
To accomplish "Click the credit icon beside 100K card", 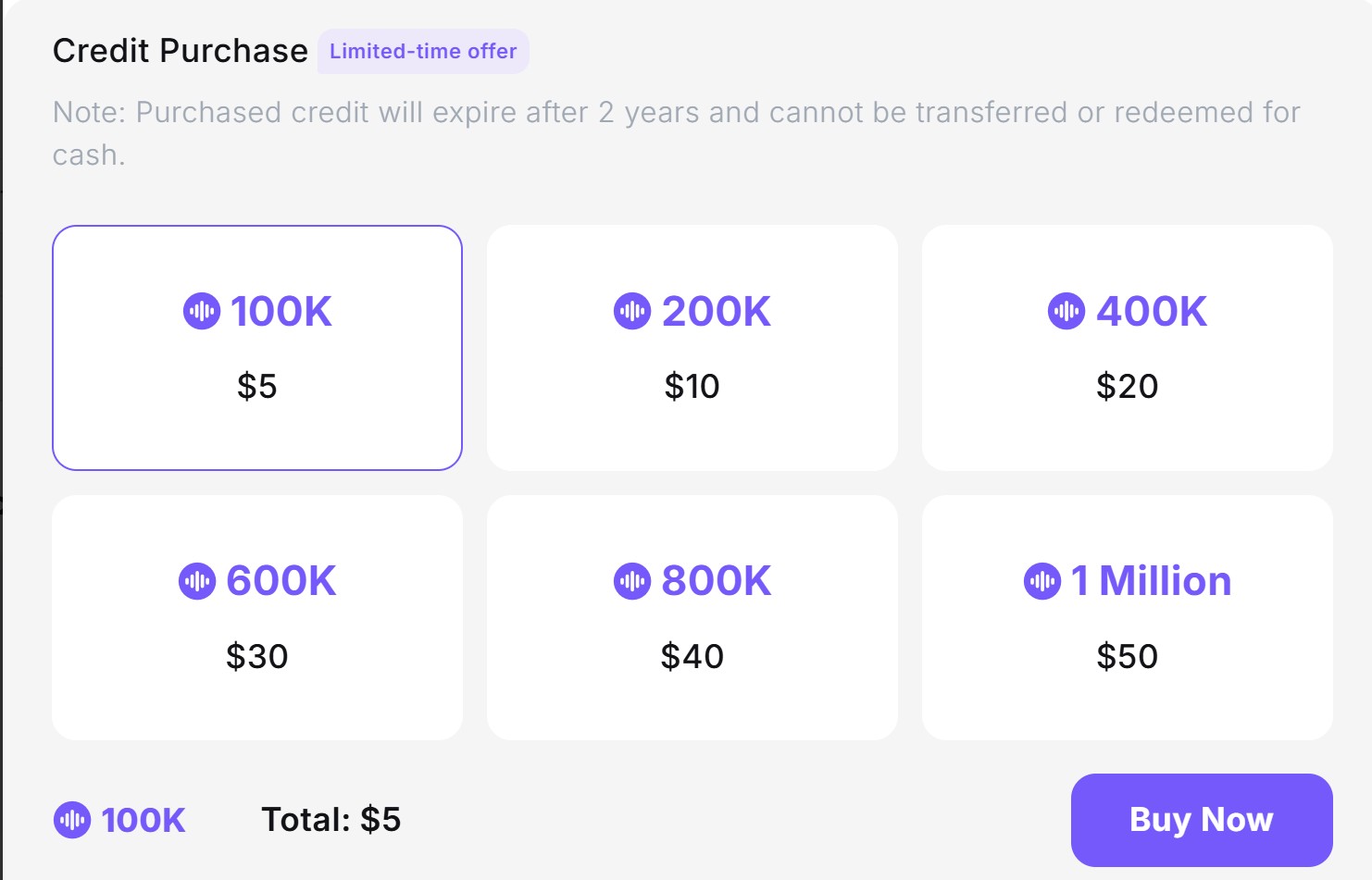I will [x=202, y=311].
